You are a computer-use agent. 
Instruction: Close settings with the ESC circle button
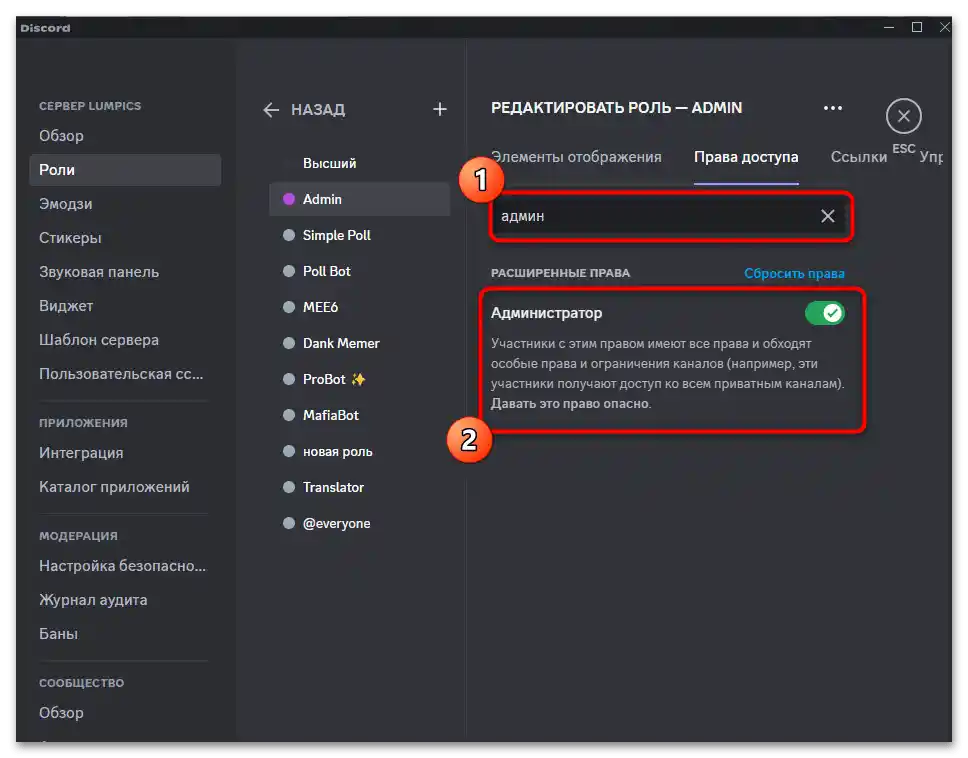[903, 117]
